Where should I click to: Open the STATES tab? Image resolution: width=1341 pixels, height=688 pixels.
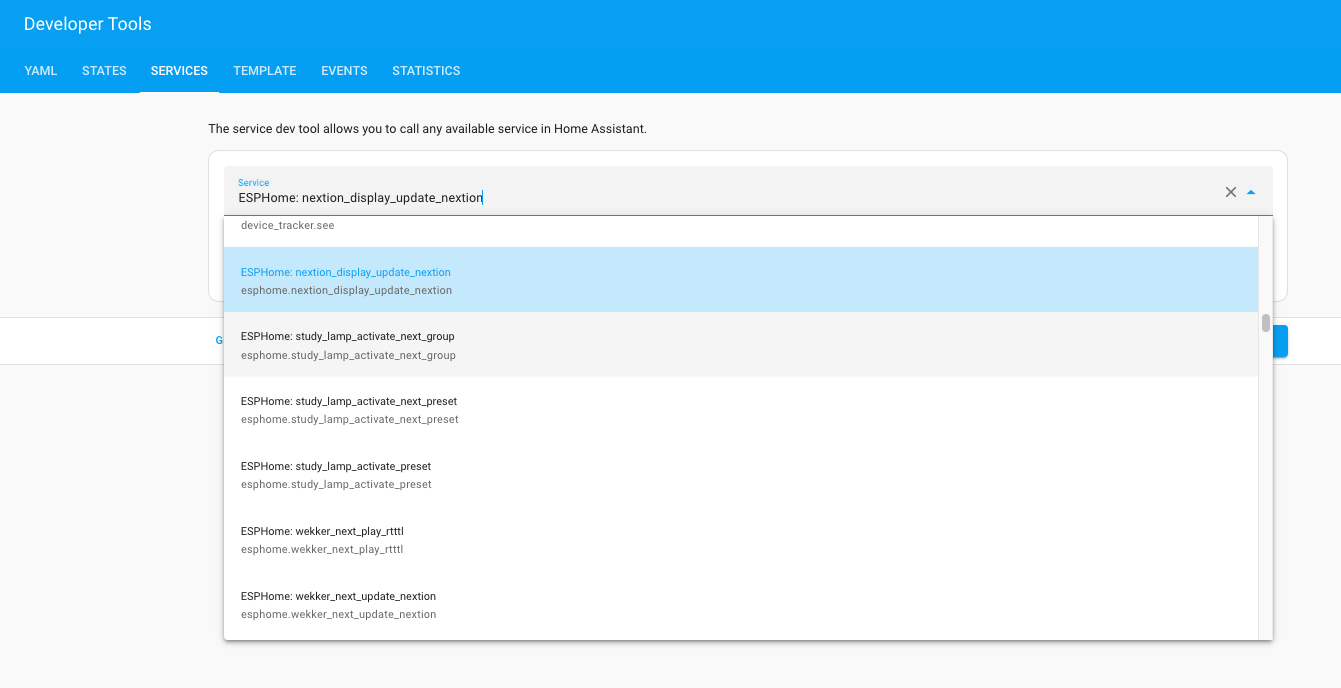[104, 70]
